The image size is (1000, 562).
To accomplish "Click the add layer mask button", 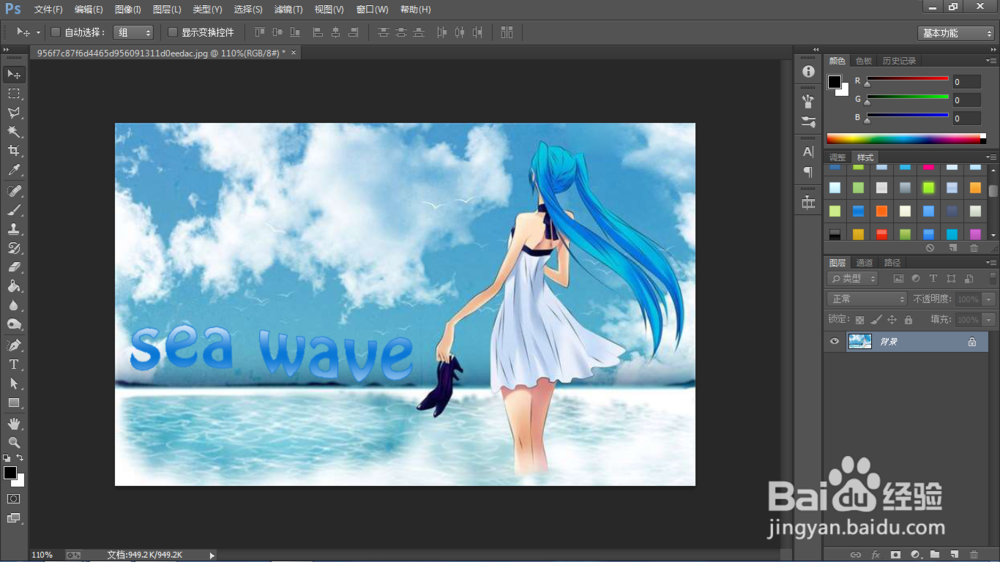I will (895, 554).
